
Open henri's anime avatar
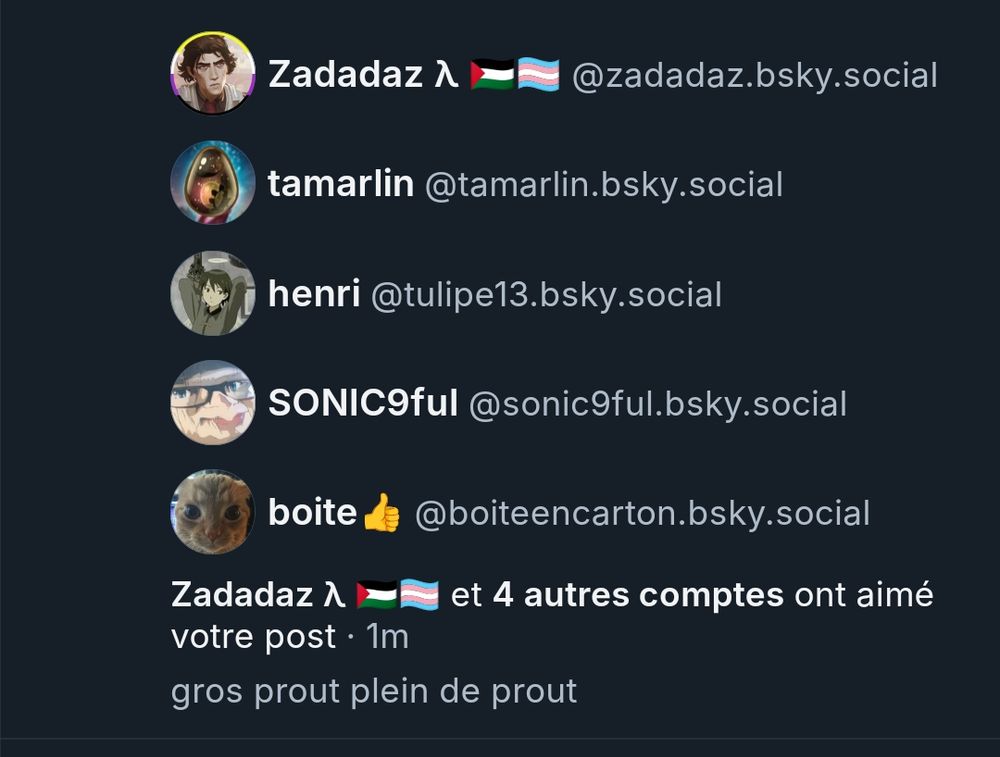pos(213,293)
